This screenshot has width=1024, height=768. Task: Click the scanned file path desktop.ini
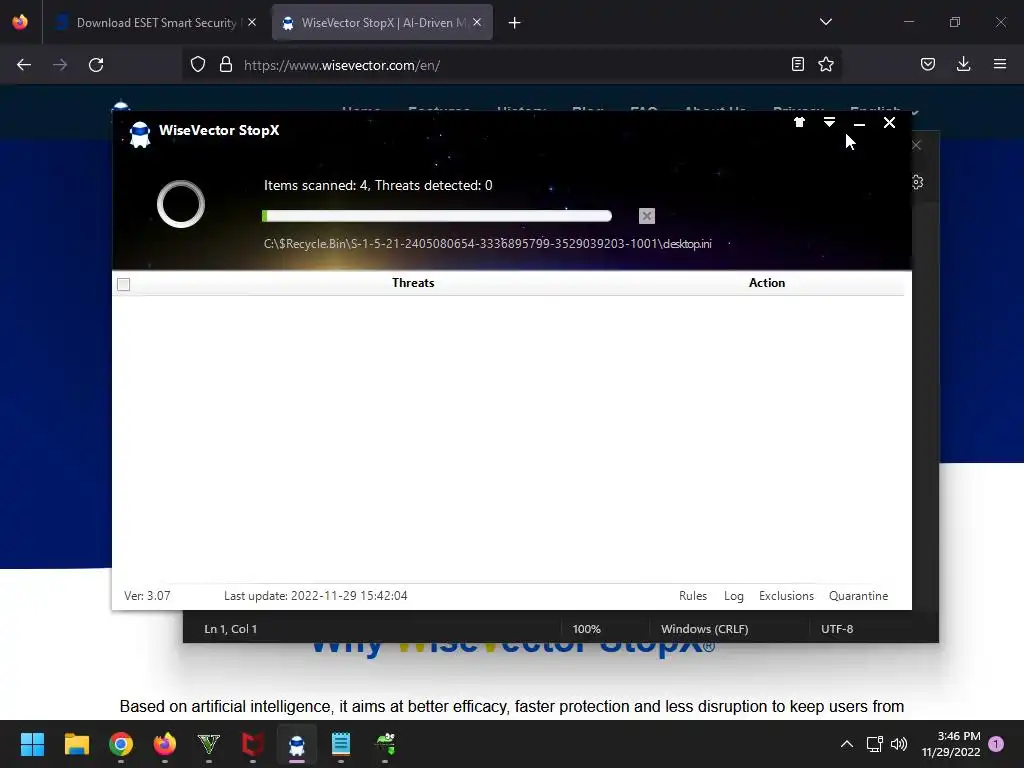coord(488,244)
